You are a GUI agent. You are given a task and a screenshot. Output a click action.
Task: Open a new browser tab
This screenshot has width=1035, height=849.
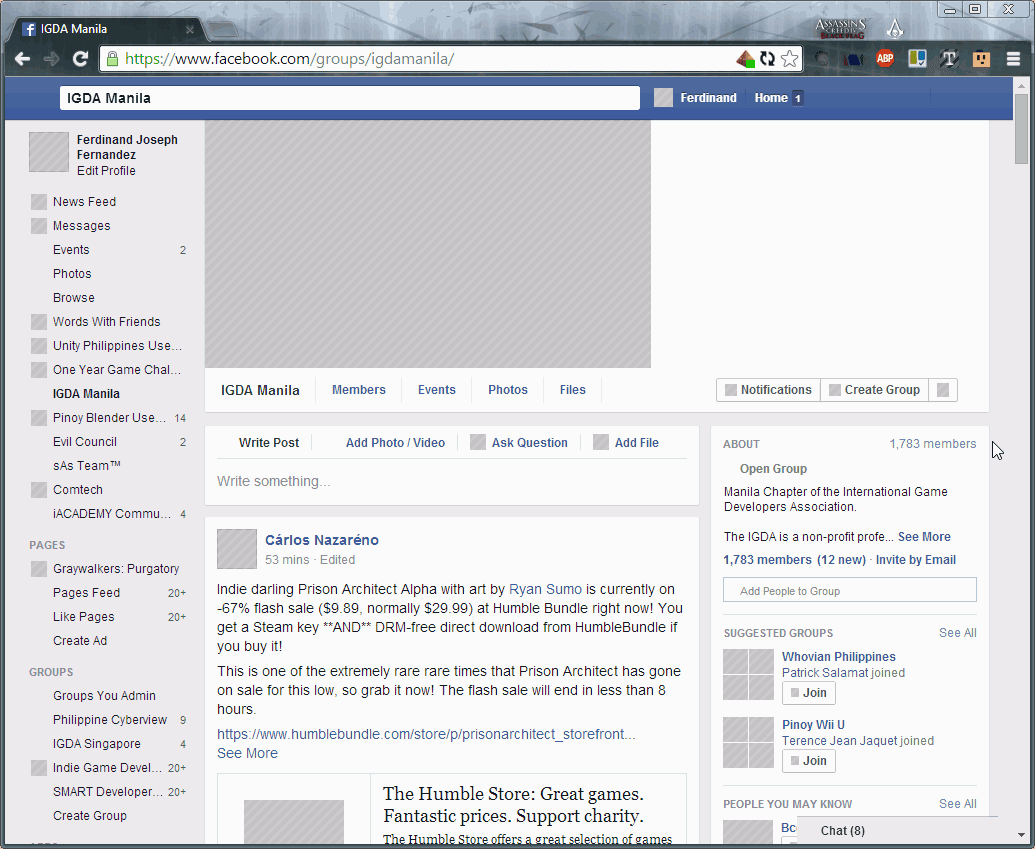[223, 29]
